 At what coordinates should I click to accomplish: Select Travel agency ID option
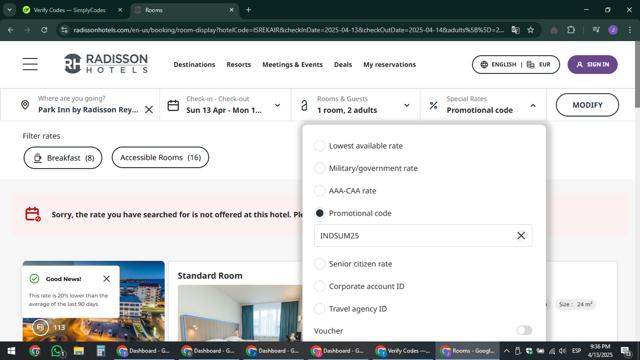(320, 309)
